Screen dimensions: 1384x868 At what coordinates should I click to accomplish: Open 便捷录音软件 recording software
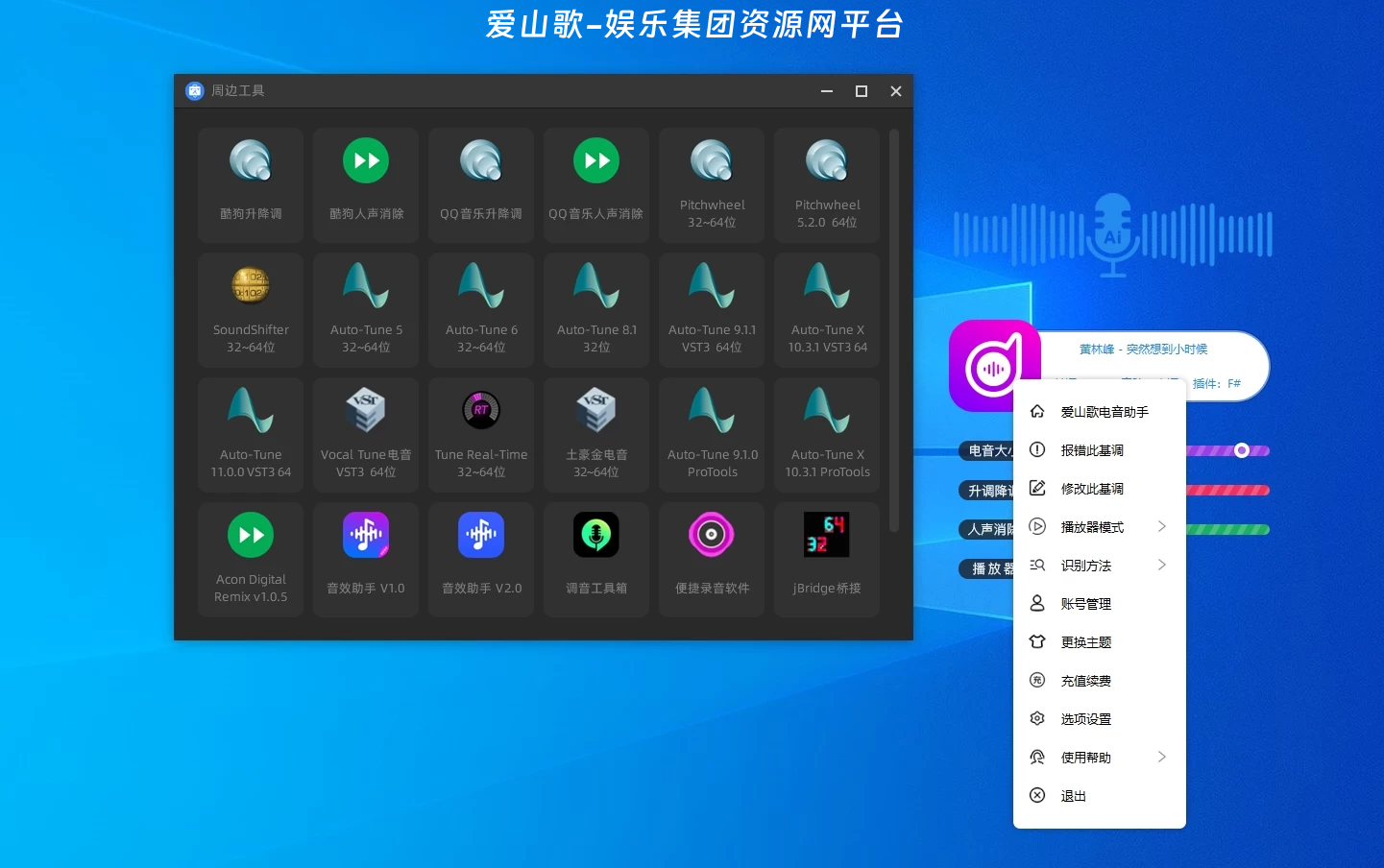(712, 559)
